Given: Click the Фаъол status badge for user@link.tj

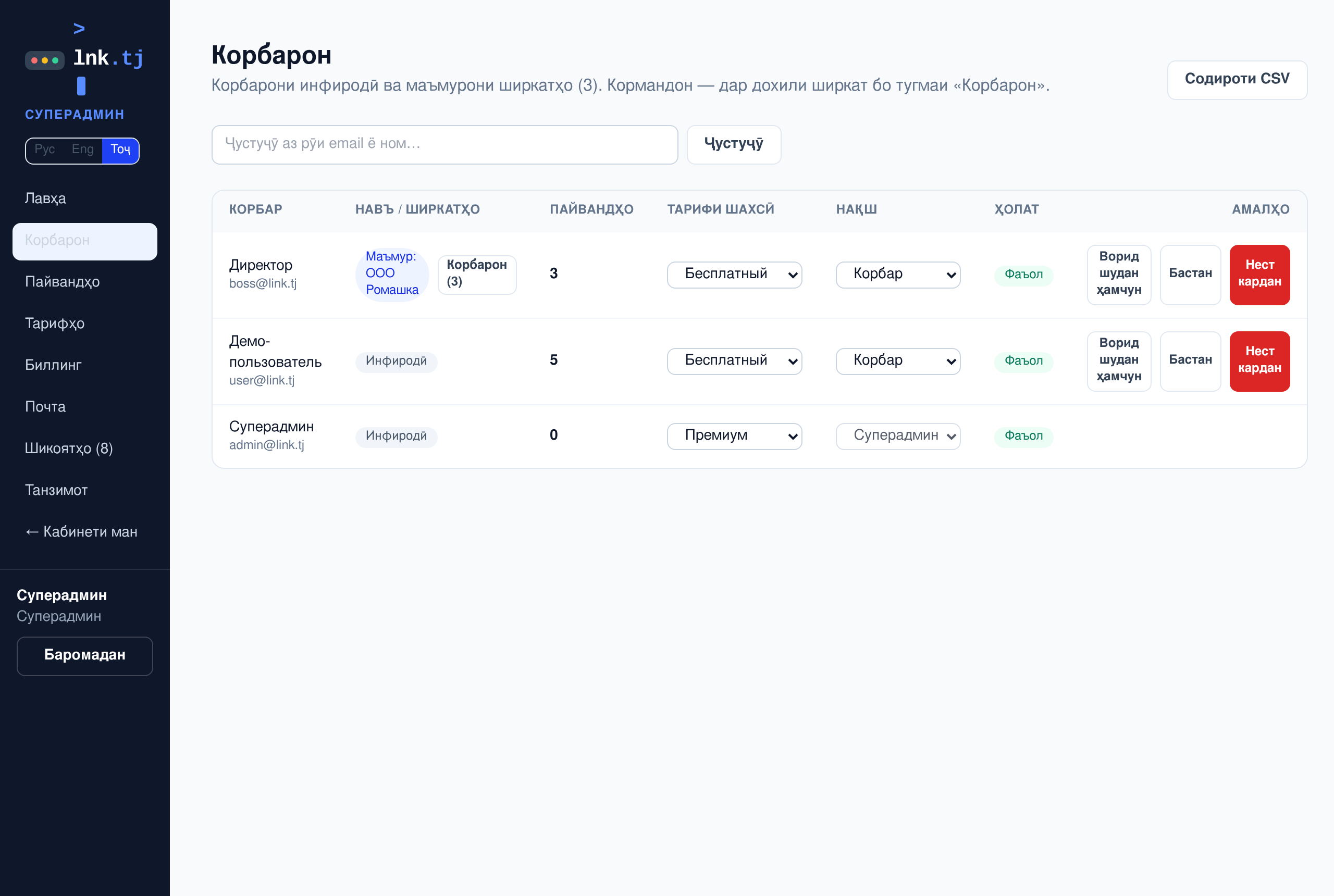Looking at the screenshot, I should click(1023, 361).
